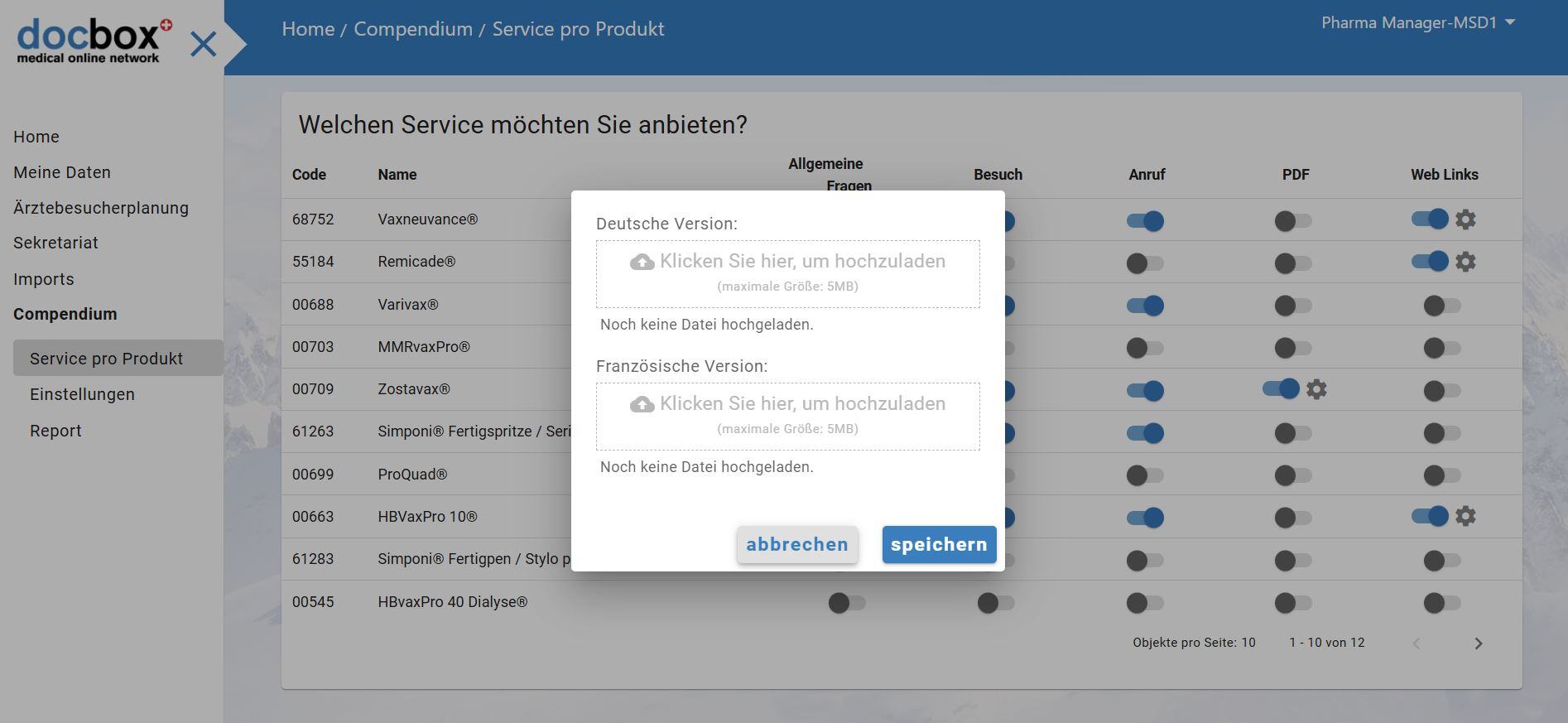This screenshot has height=723, width=1568.
Task: Open Ärztebesucherplanung in sidebar
Action: [101, 208]
